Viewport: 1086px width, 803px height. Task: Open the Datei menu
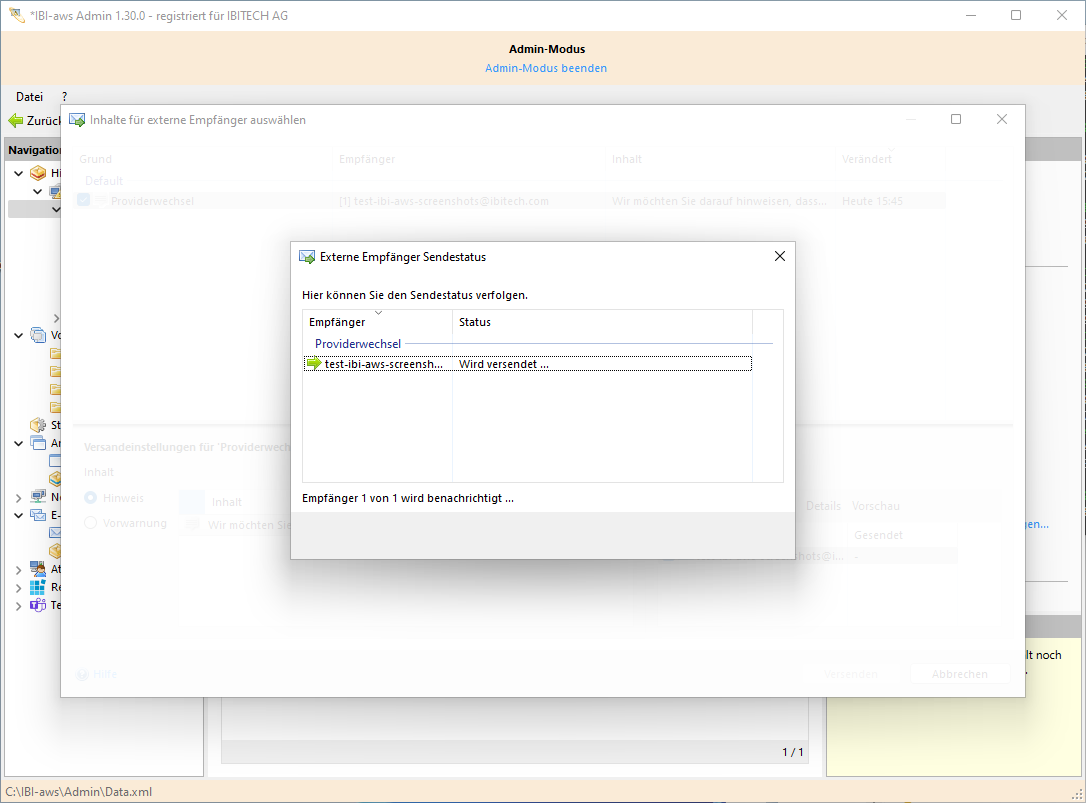pos(29,97)
